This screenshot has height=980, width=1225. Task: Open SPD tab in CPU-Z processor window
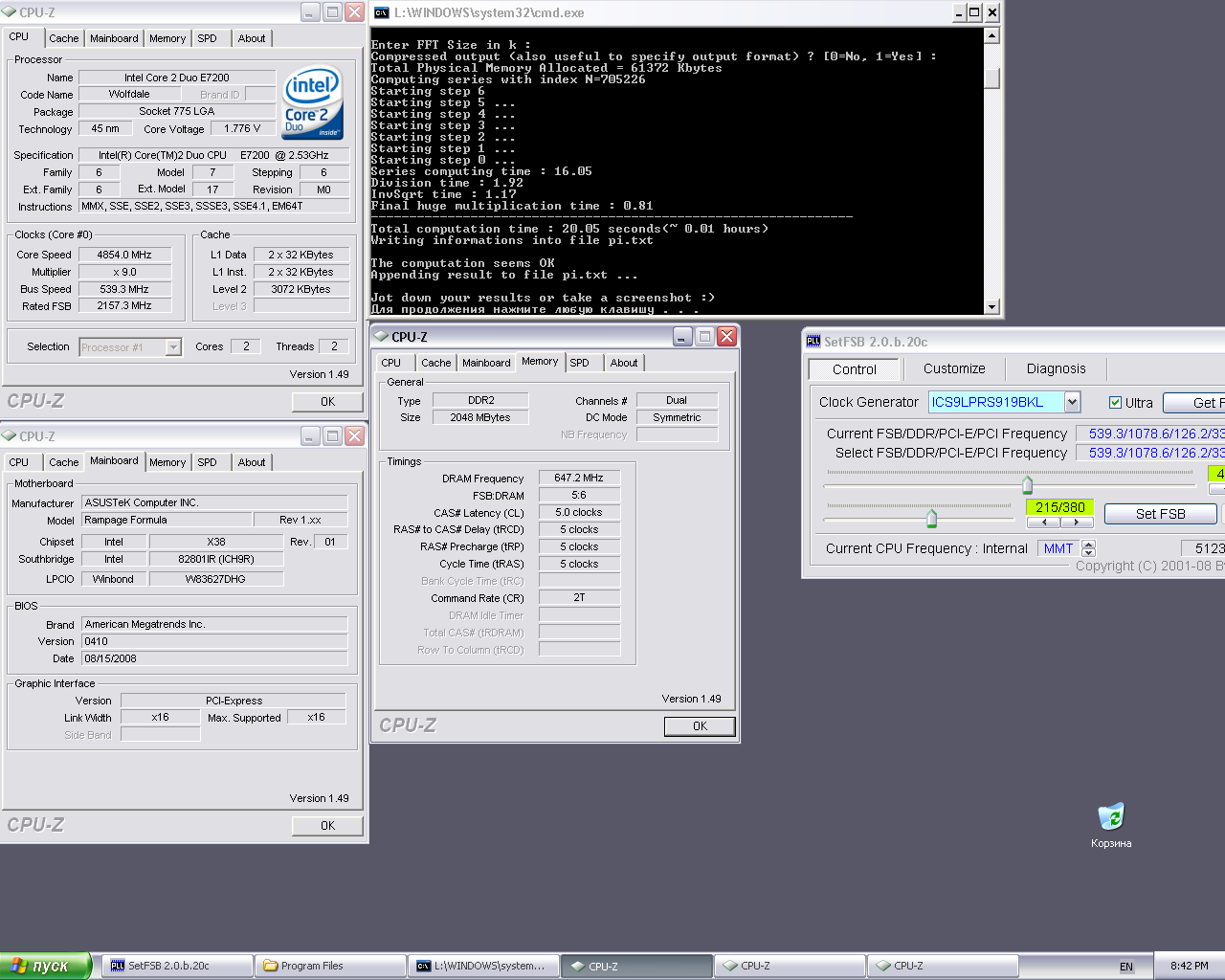pyautogui.click(x=208, y=38)
